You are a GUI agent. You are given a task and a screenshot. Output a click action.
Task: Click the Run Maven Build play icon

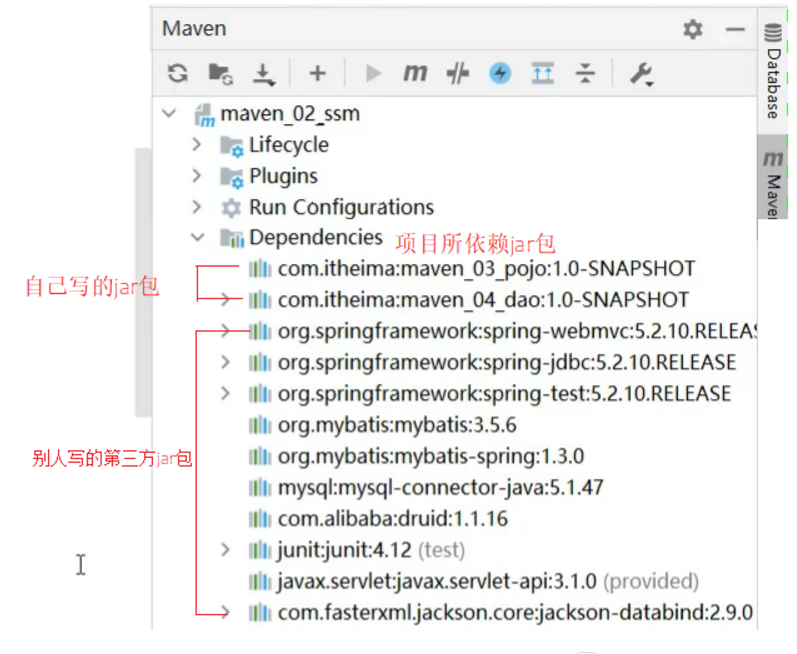(374, 73)
